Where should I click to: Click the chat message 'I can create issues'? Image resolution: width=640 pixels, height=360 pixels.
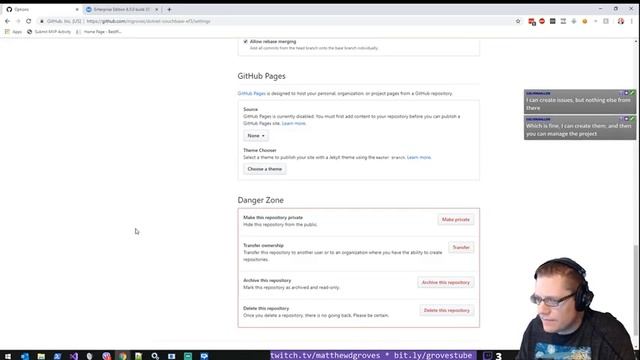[x=580, y=102]
